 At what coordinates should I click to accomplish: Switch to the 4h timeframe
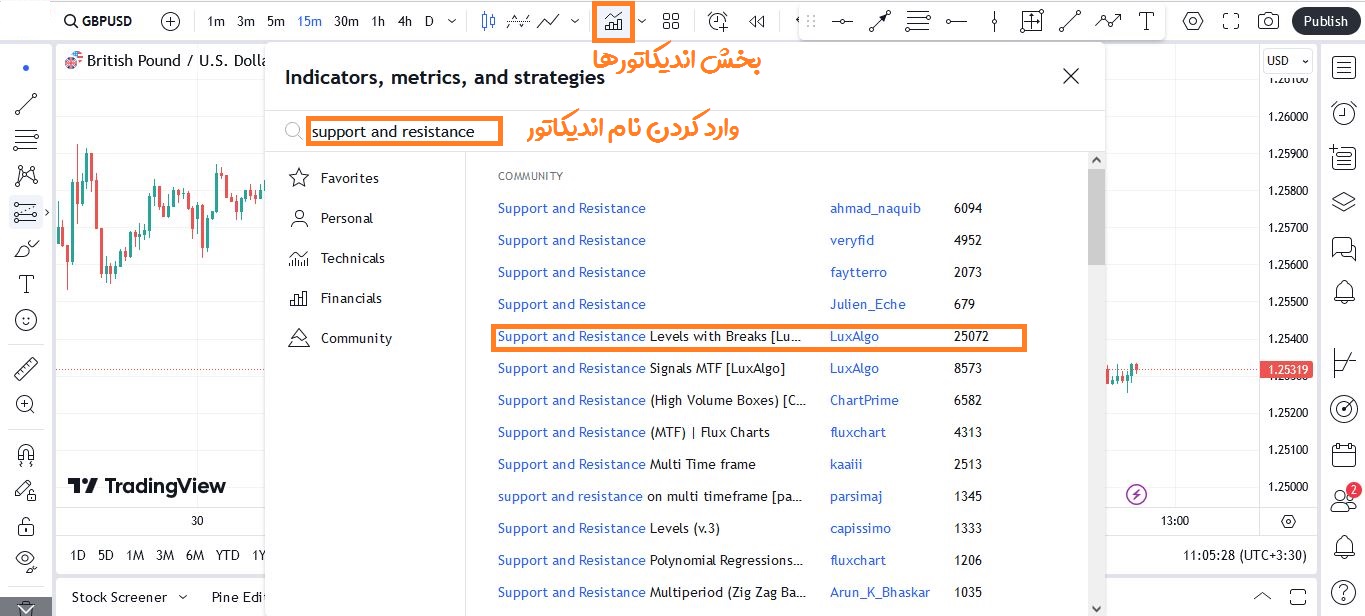point(404,21)
